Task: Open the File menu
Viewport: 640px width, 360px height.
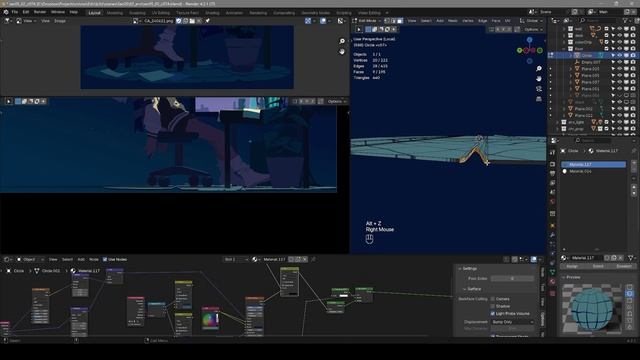Action: 15,12
